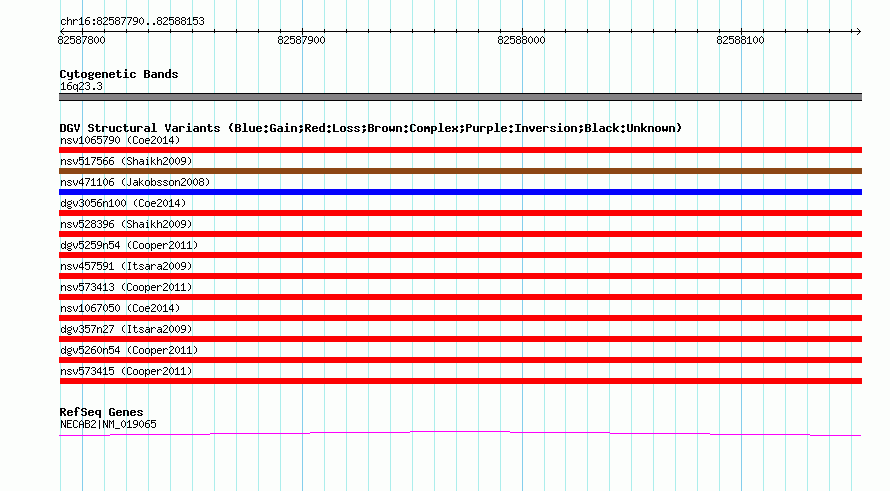Open variant nsv457591 (Itsara2009) label
This screenshot has height=491, width=890.
[x=126, y=266]
